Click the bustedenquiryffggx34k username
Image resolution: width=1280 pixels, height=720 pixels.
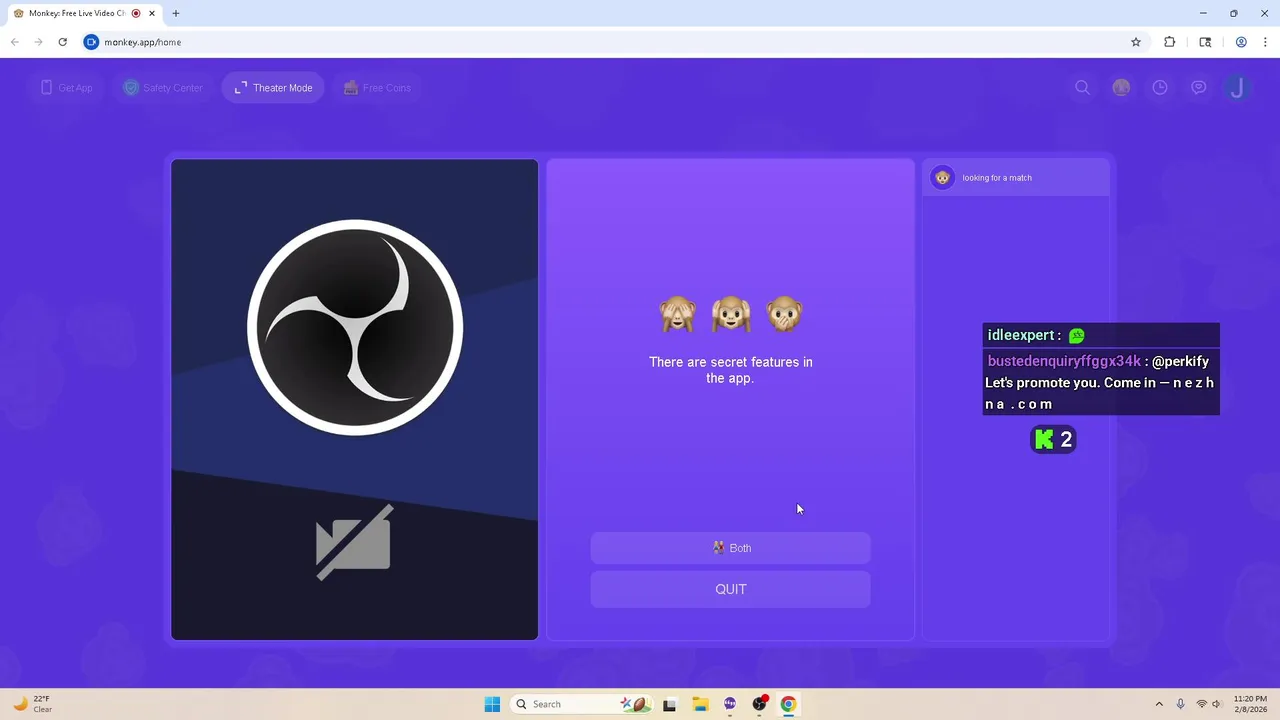coord(1064,361)
